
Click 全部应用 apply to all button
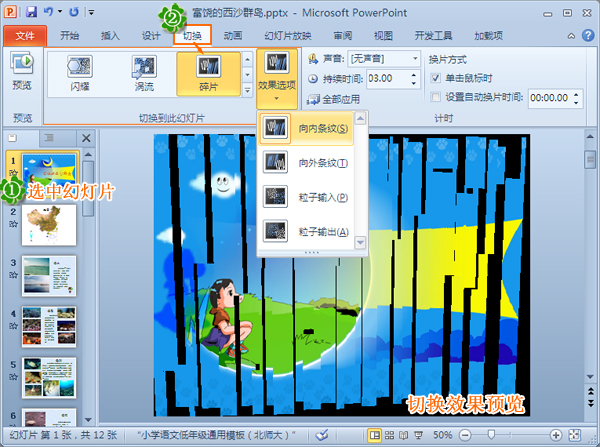click(334, 100)
